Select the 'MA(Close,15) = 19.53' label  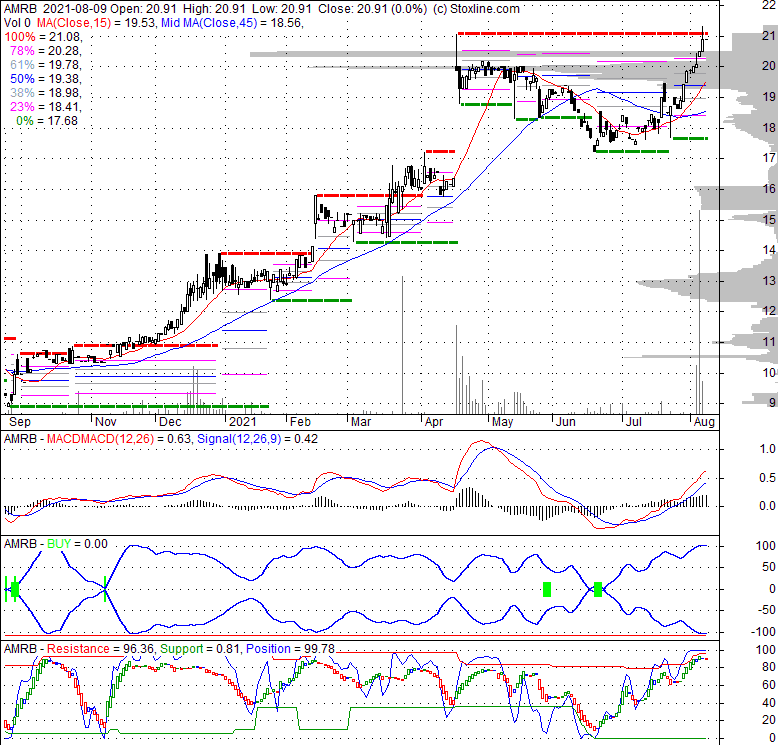96,23
